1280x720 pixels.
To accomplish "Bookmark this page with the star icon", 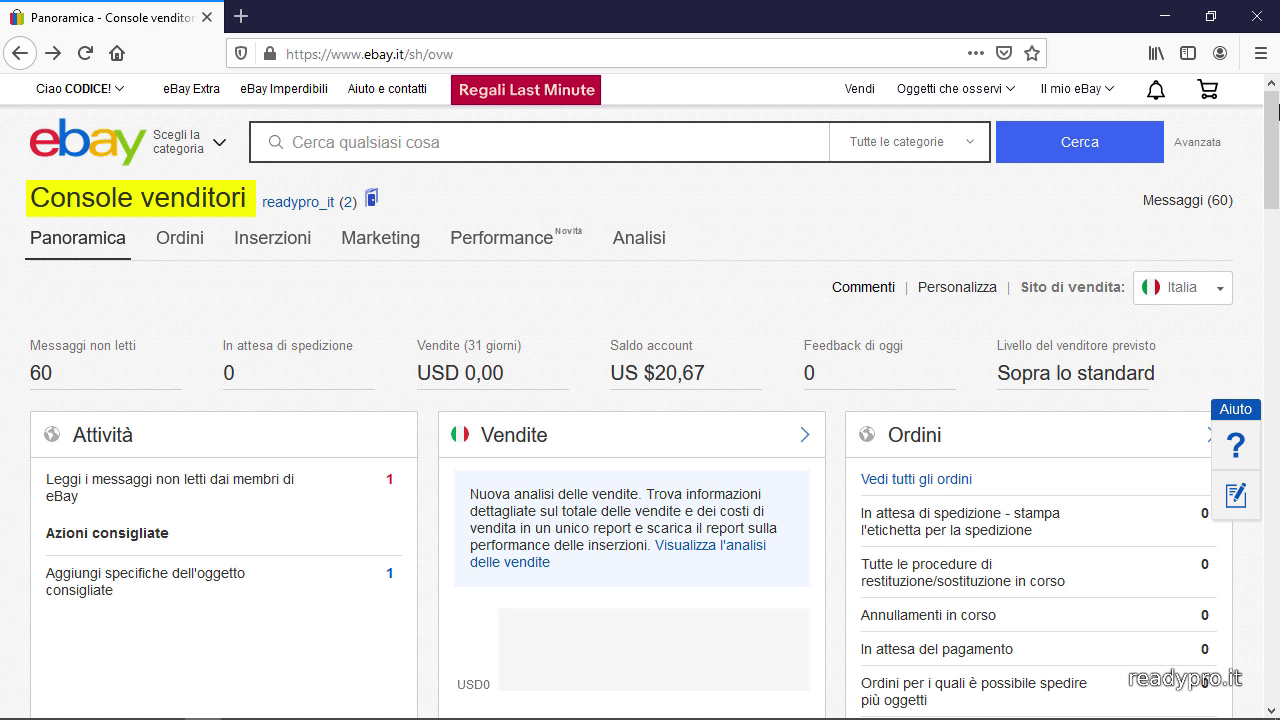I will 1032,53.
